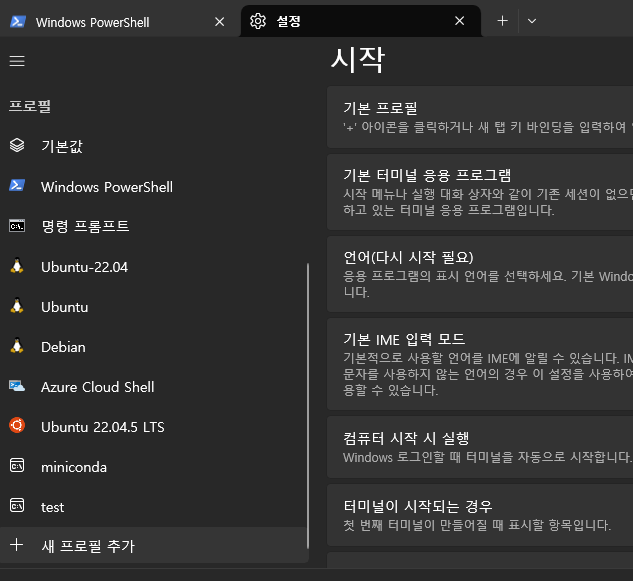Click the penguin icon next to Ubuntu-22.04
Screen dimensions: 633x581
[x=17, y=266]
